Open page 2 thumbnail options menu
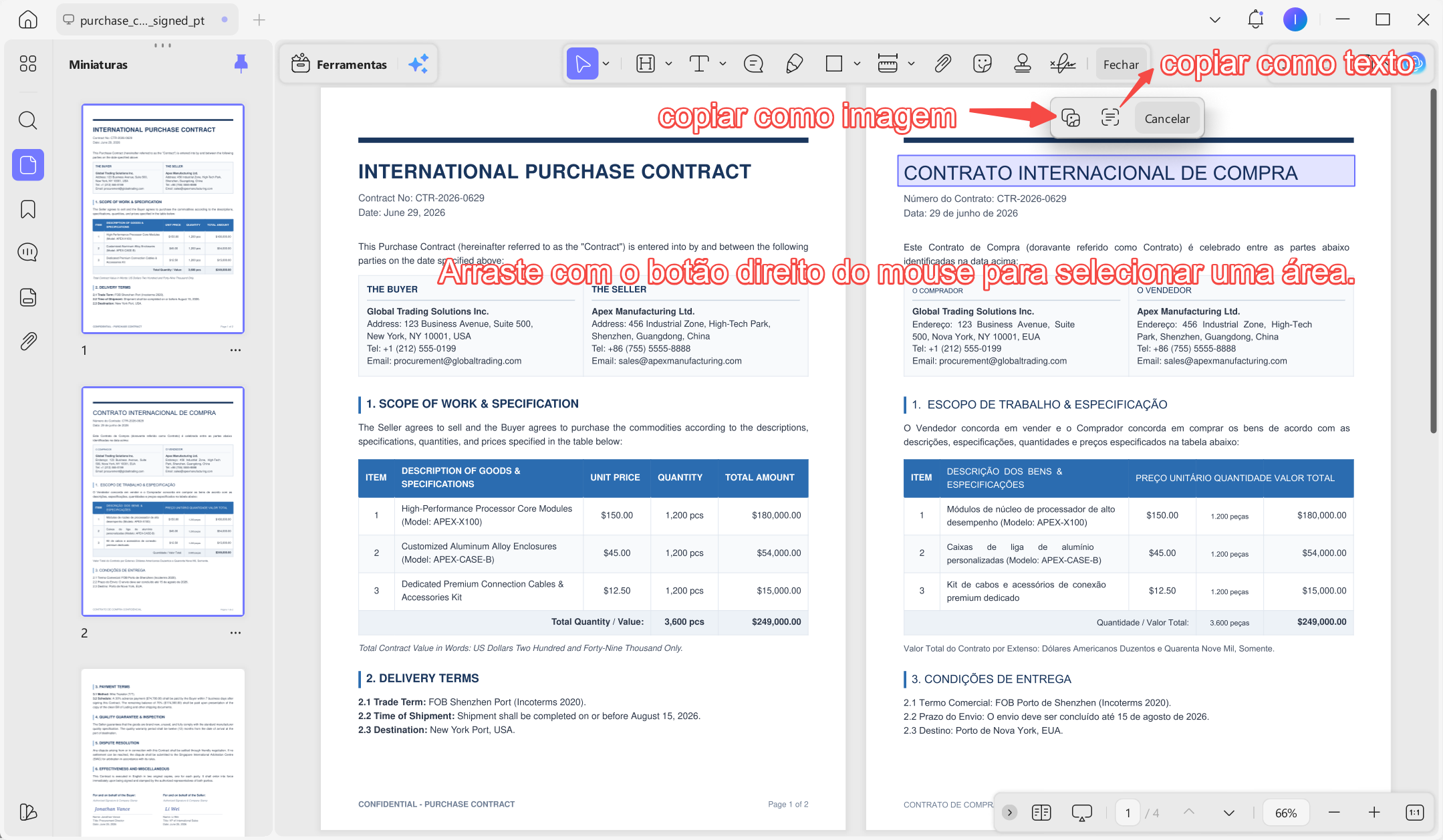This screenshot has width=1443, height=840. click(x=235, y=633)
